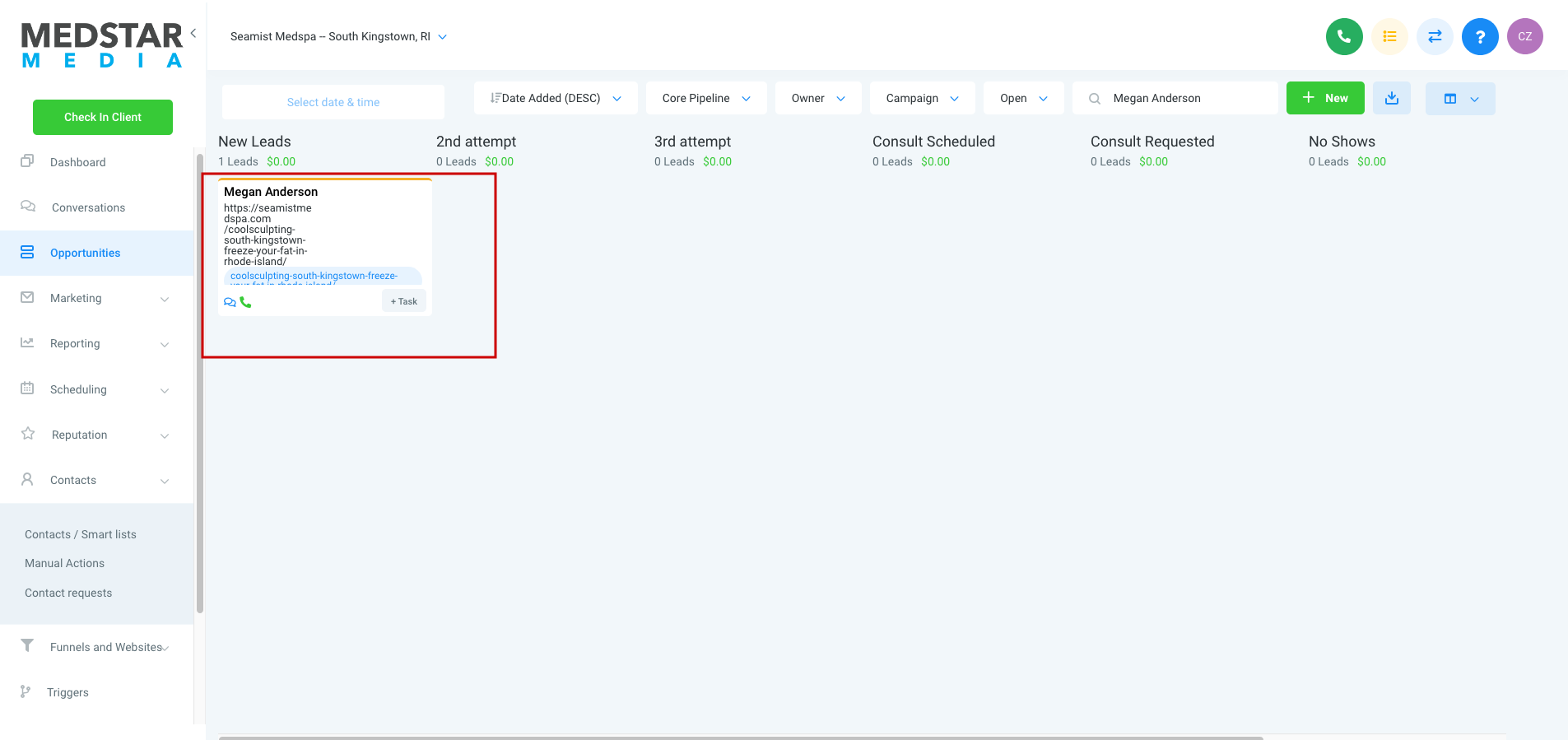Image resolution: width=1568 pixels, height=740 pixels.
Task: Click the download import icon button
Action: (x=1392, y=98)
